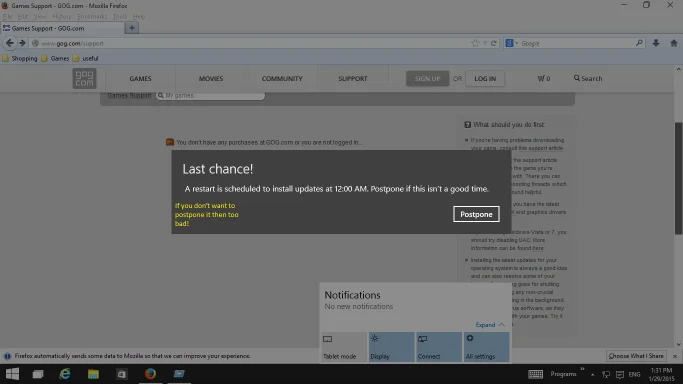
Task: Focus the Google search box
Action: pyautogui.click(x=576, y=43)
